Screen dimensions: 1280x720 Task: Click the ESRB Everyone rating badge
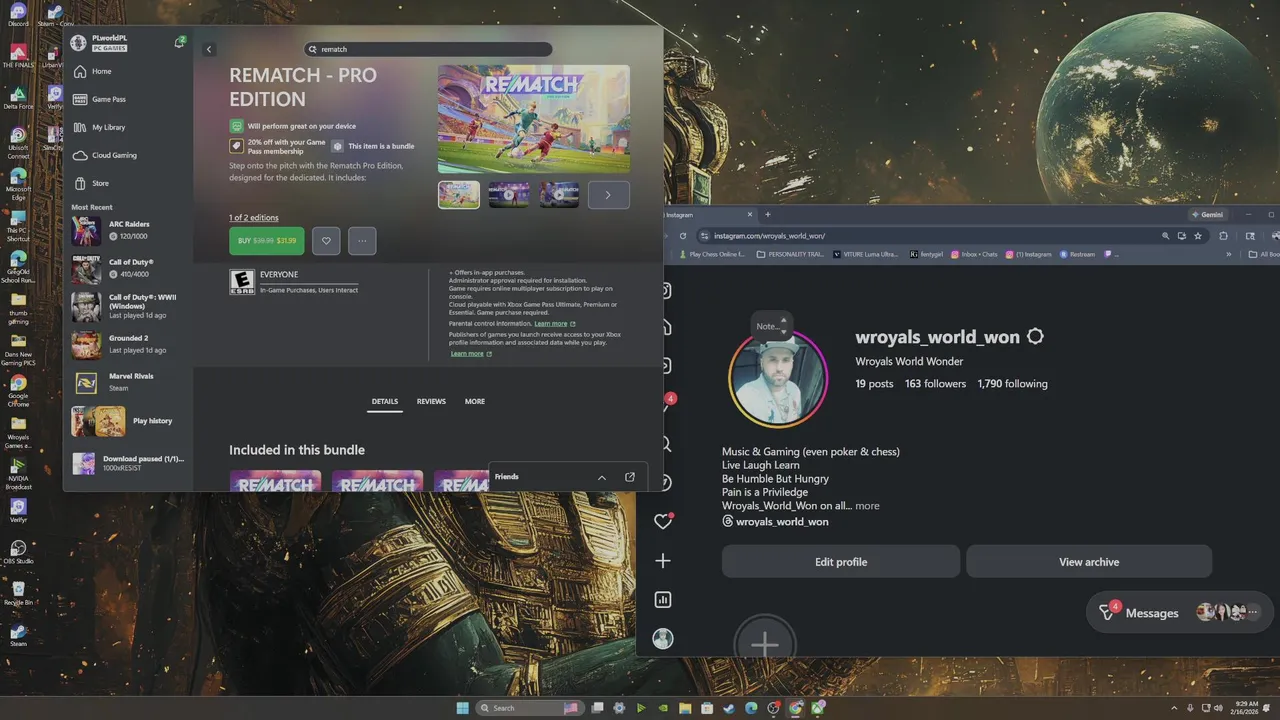click(x=241, y=281)
